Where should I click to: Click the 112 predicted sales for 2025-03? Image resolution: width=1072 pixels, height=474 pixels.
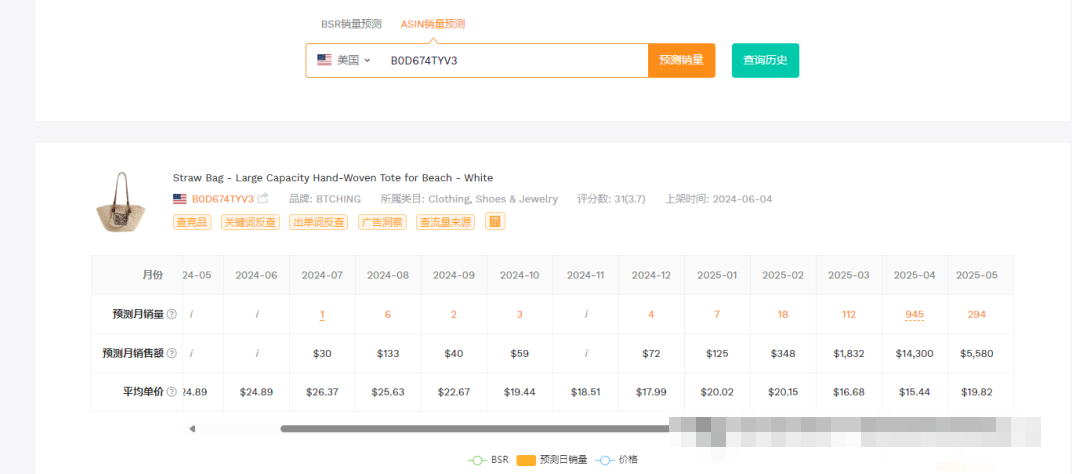click(x=848, y=315)
